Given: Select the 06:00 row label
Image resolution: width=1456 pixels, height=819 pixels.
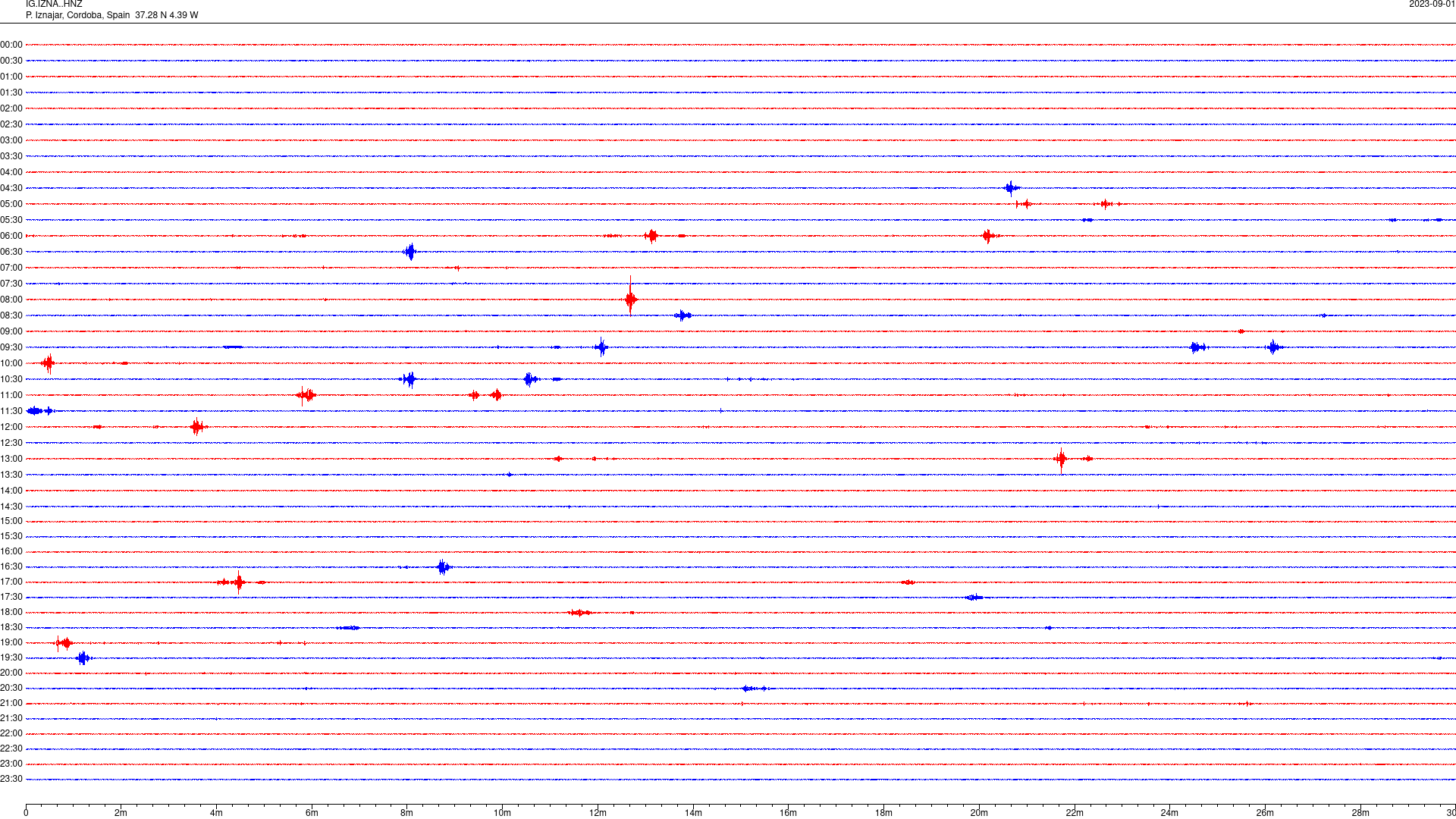Looking at the screenshot, I should click(x=11, y=236).
